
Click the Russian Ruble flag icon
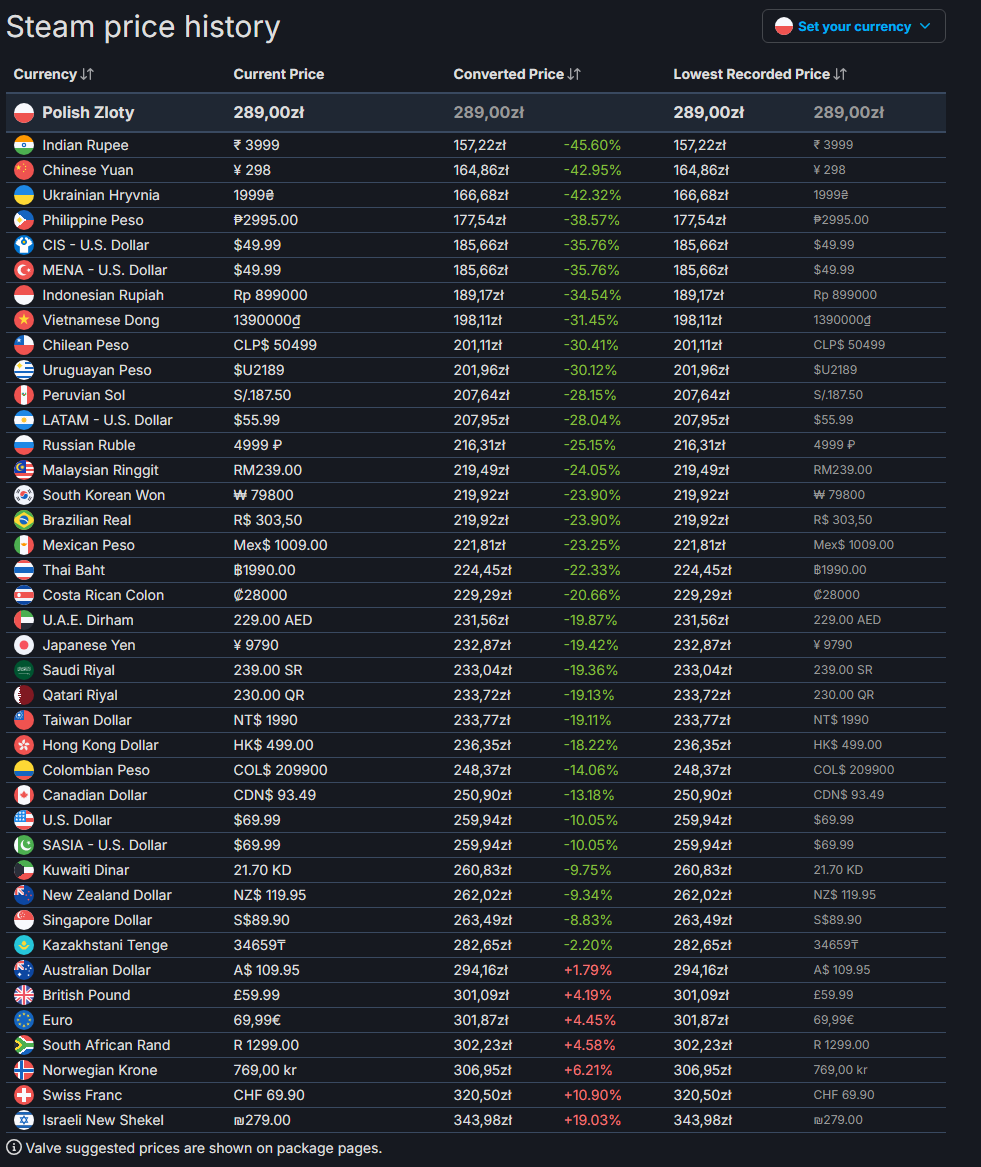click(24, 445)
